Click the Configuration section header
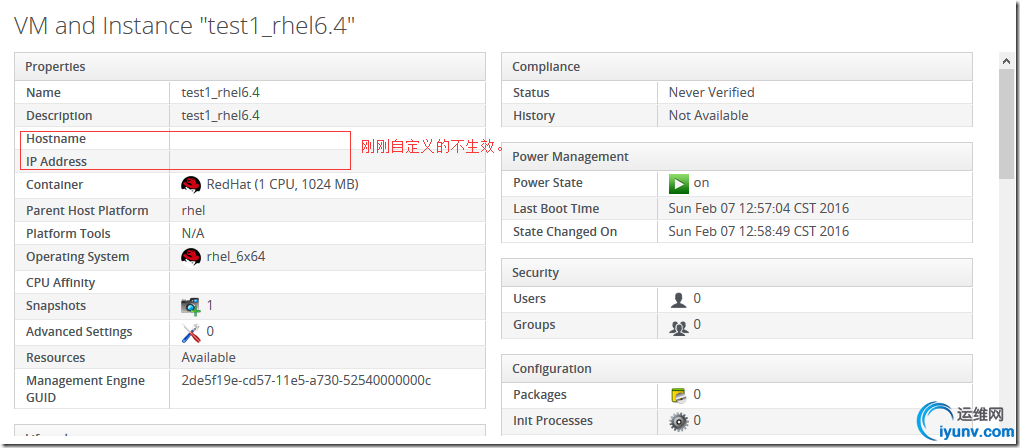 (736, 369)
